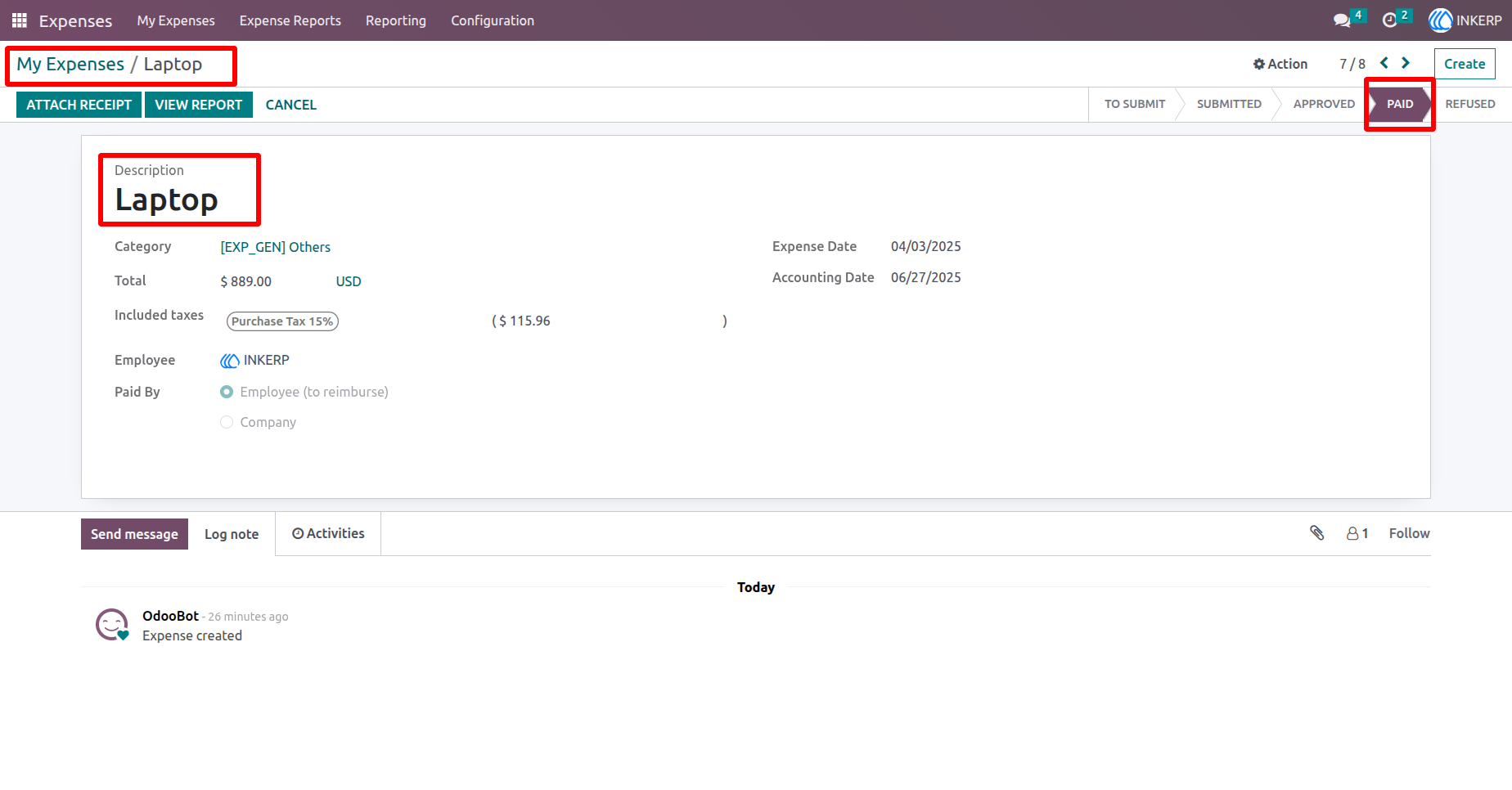Open the Action gear dropdown
The width and height of the screenshot is (1512, 790).
[x=1280, y=64]
